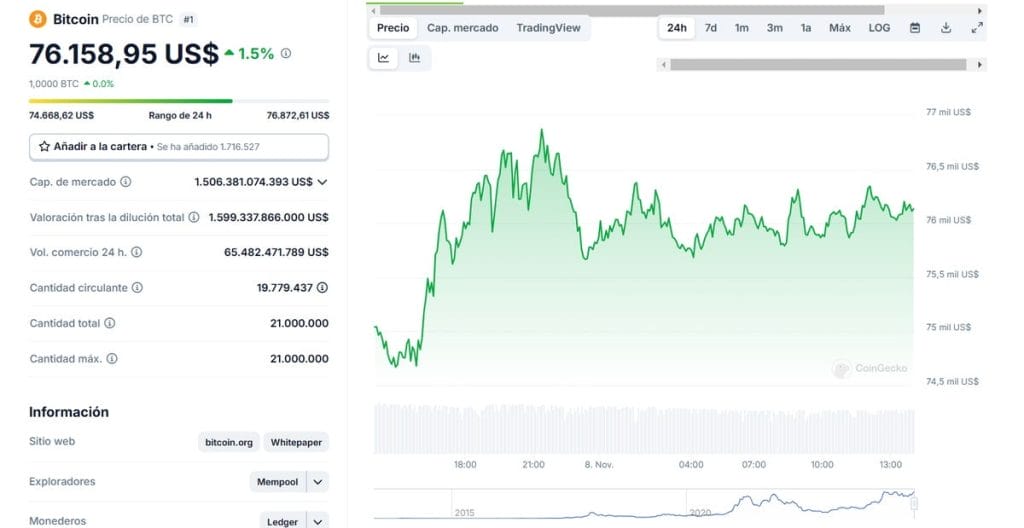The width and height of the screenshot is (1024, 528).
Task: Click the 76.158,95 US$ price
Action: tap(123, 54)
